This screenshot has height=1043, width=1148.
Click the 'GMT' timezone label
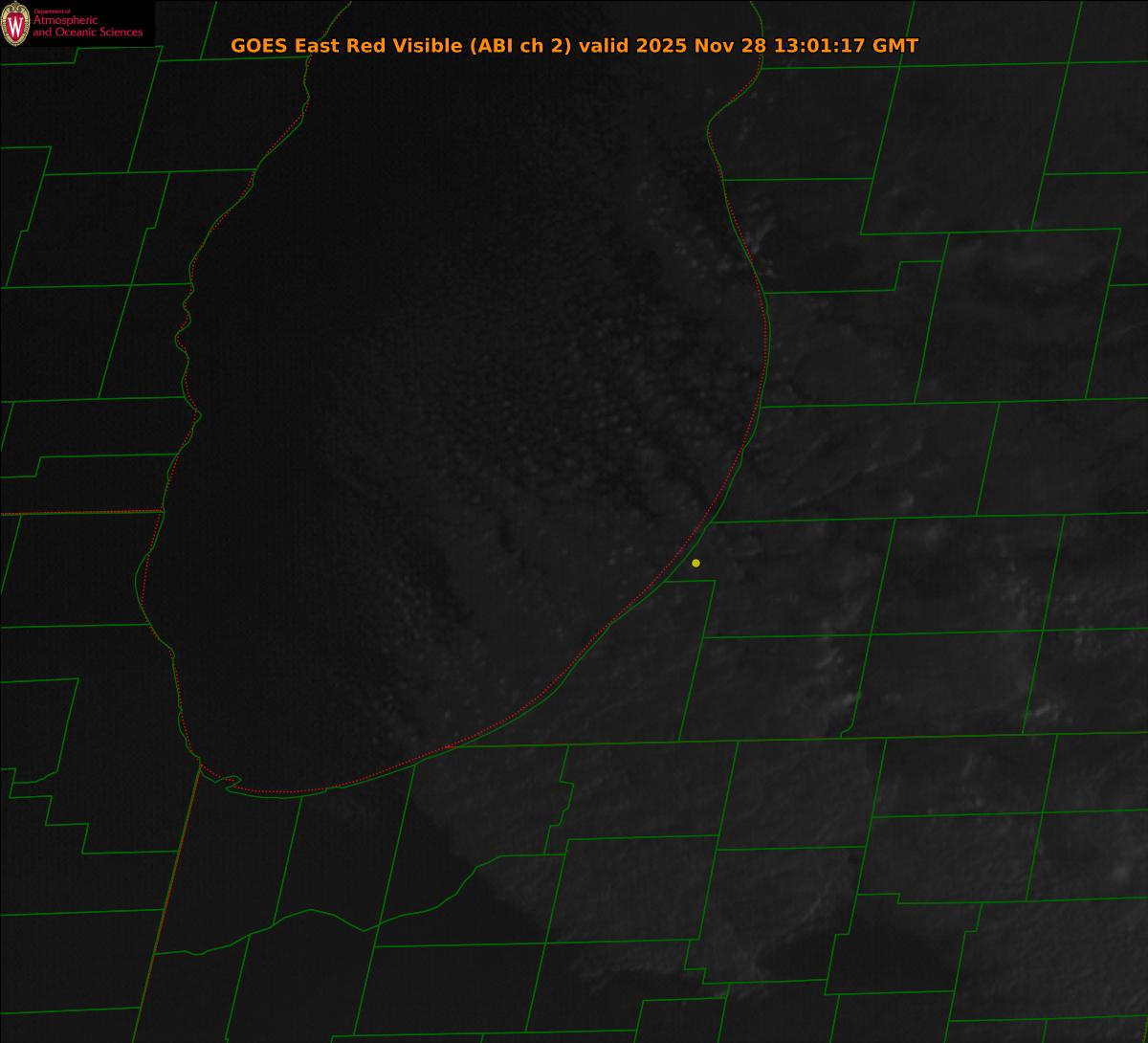pos(895,46)
